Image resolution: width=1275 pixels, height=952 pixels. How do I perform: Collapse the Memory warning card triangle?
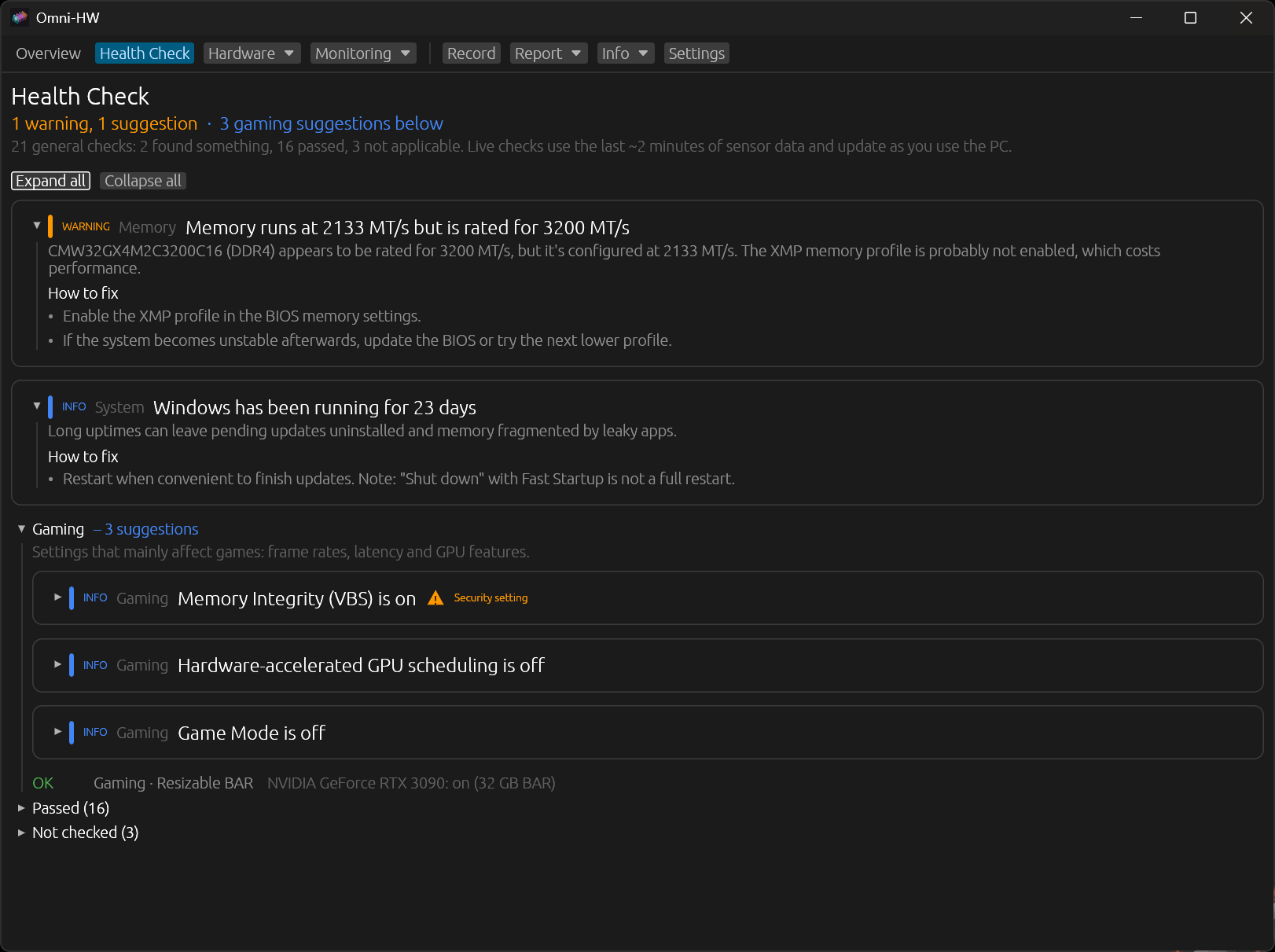[x=37, y=226]
